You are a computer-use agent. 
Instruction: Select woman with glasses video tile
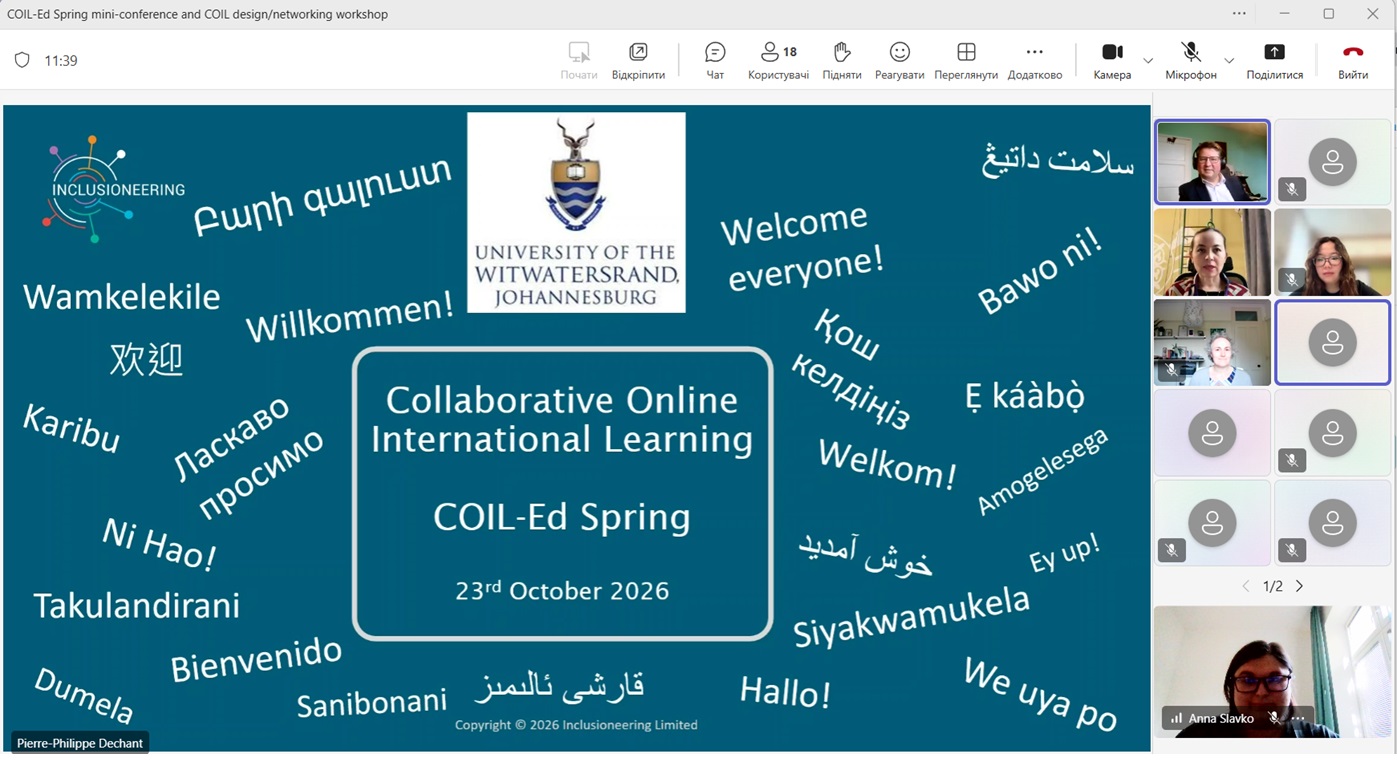point(1332,252)
